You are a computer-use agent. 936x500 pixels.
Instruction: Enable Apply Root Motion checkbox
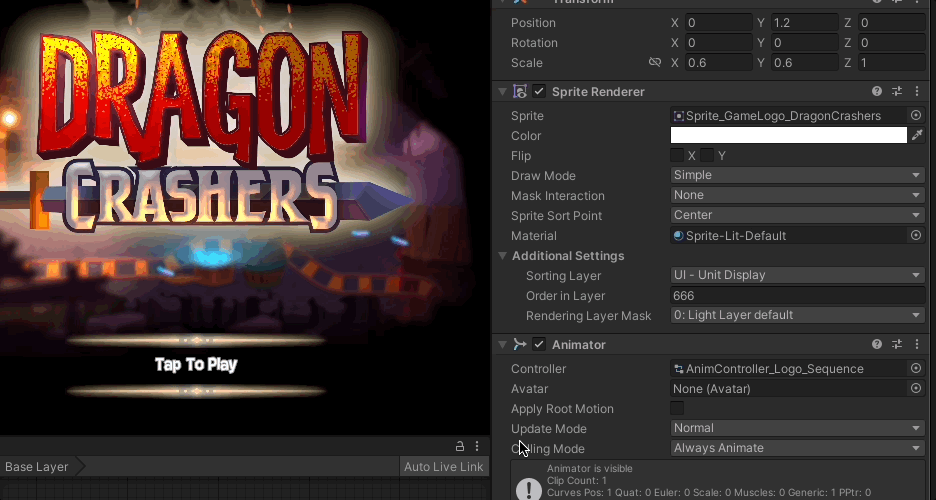pos(677,408)
